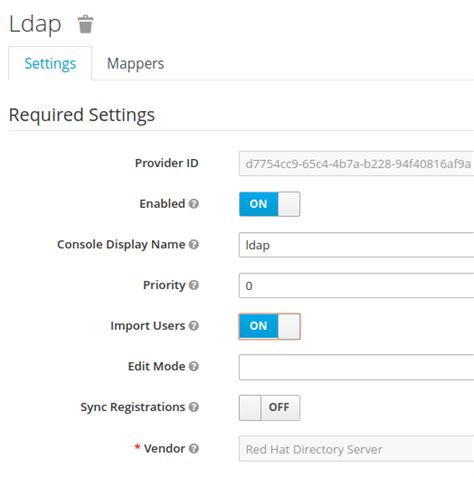The image size is (474, 477).
Task: Open the Edit Mode dropdown
Action: pos(356,367)
